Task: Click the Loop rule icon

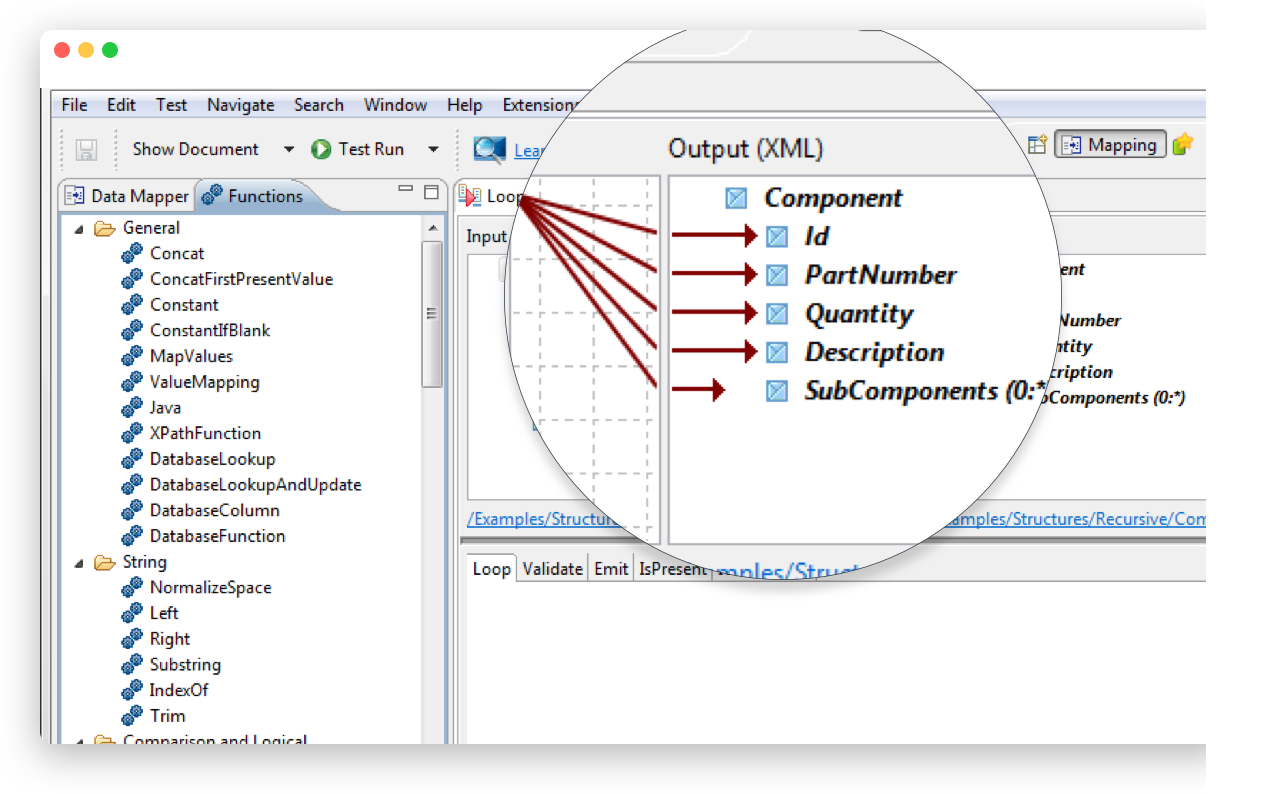Action: [468, 196]
